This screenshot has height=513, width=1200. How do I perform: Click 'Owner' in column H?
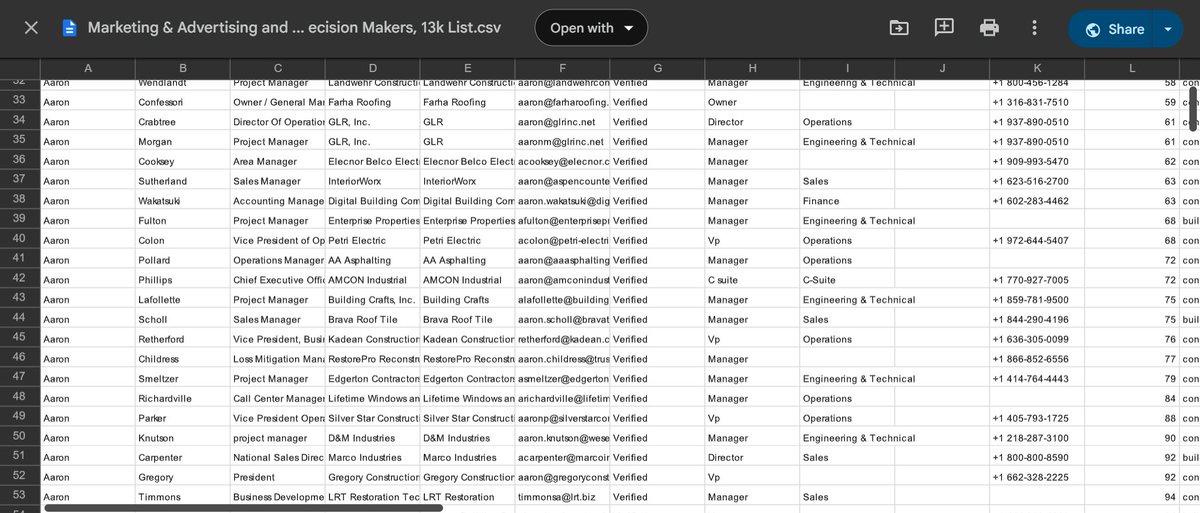[x=752, y=102]
